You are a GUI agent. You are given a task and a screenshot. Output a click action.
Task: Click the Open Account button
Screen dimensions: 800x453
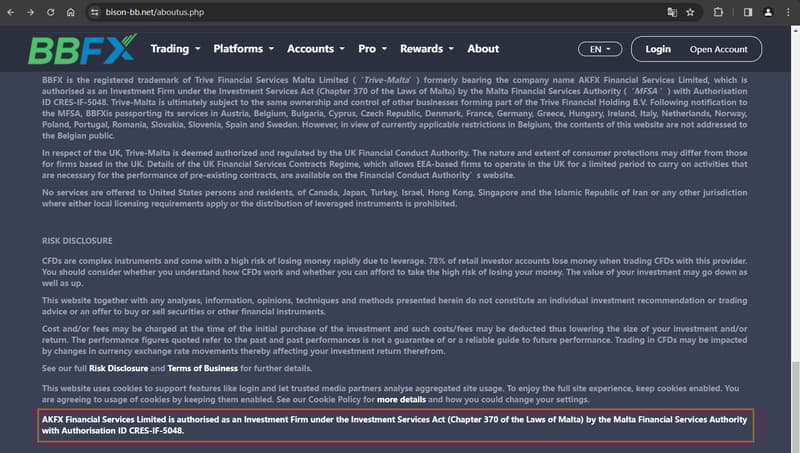point(718,49)
